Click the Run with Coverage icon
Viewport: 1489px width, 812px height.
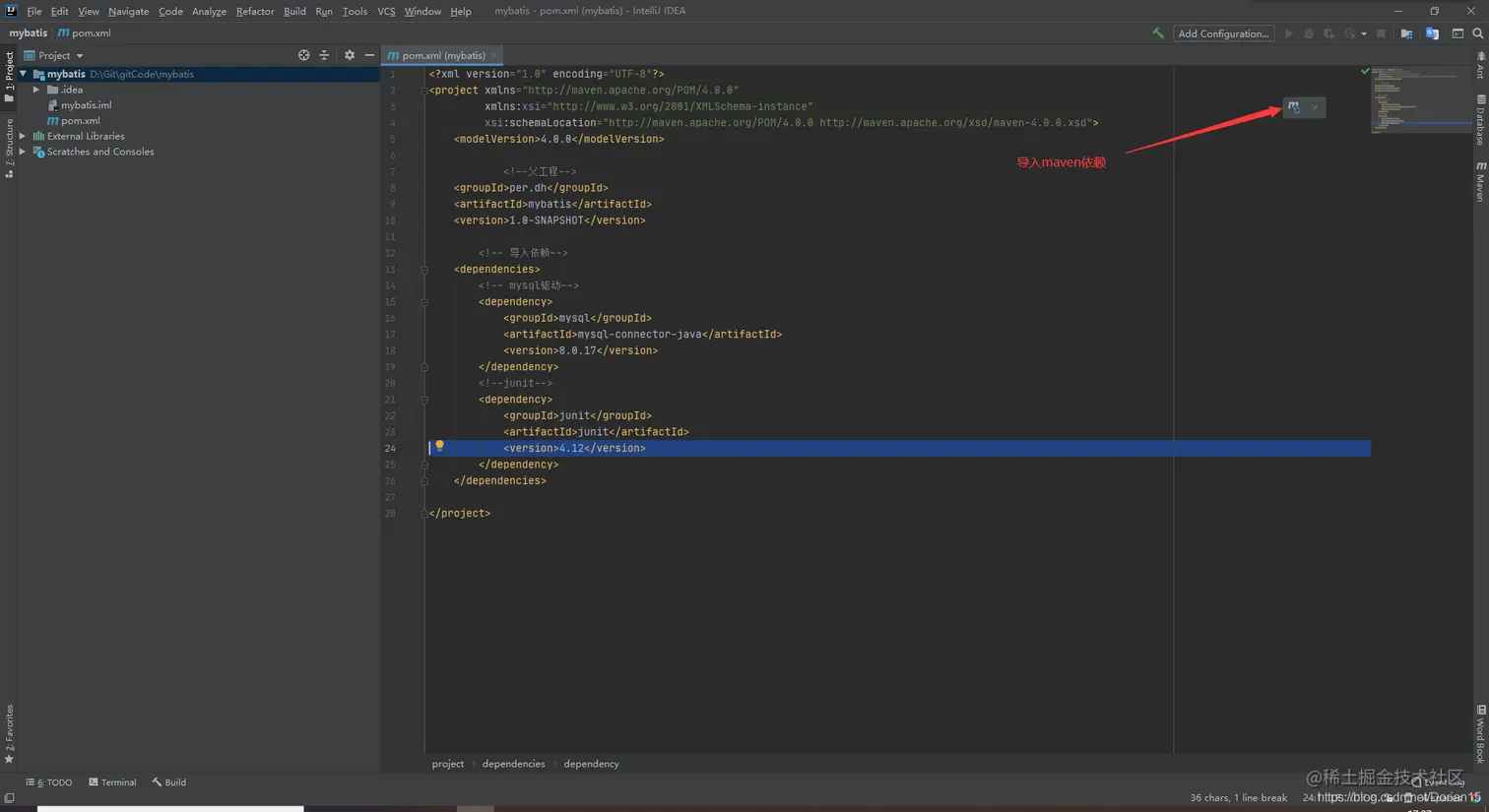click(1328, 33)
